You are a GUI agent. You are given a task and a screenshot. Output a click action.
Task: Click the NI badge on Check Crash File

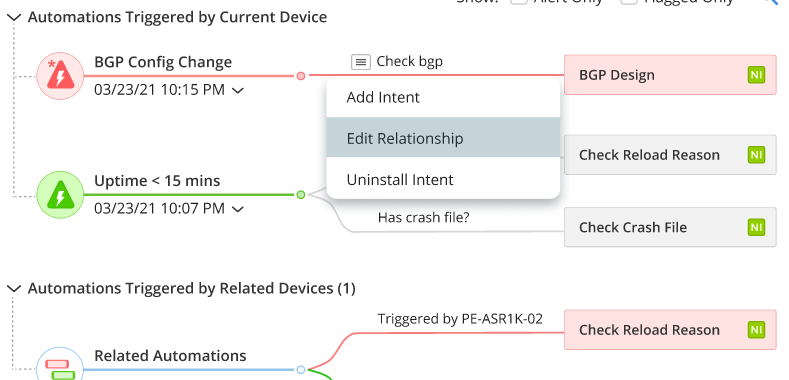tap(756, 227)
